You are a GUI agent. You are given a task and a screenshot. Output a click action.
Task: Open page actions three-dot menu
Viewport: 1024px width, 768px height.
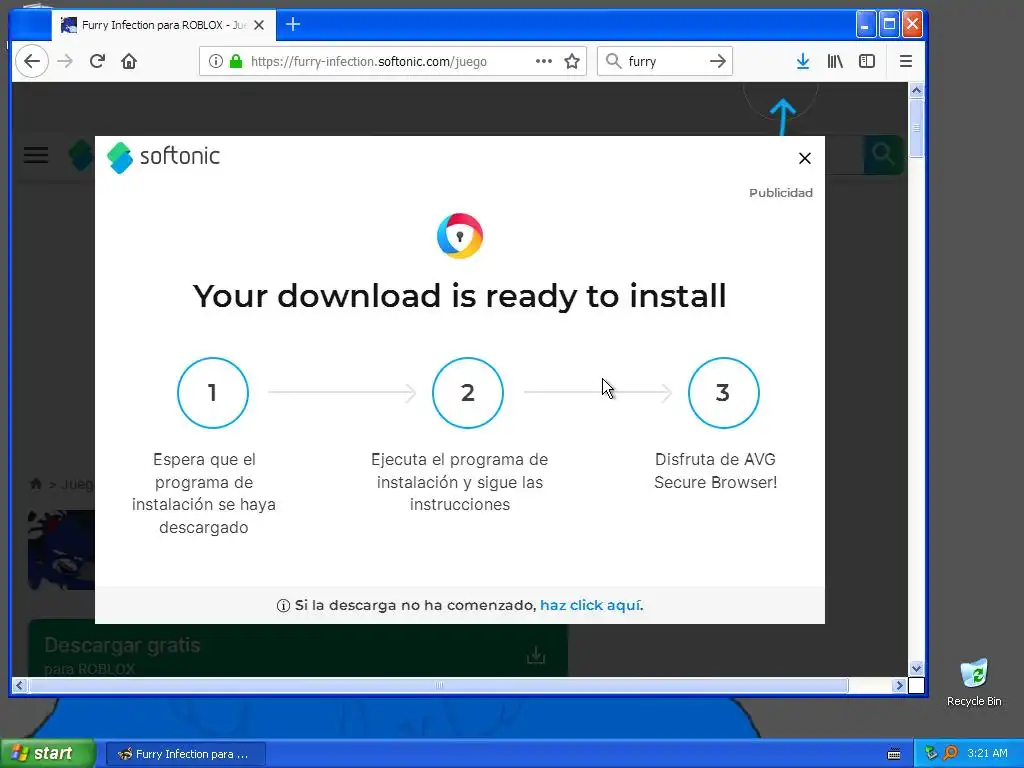(543, 61)
